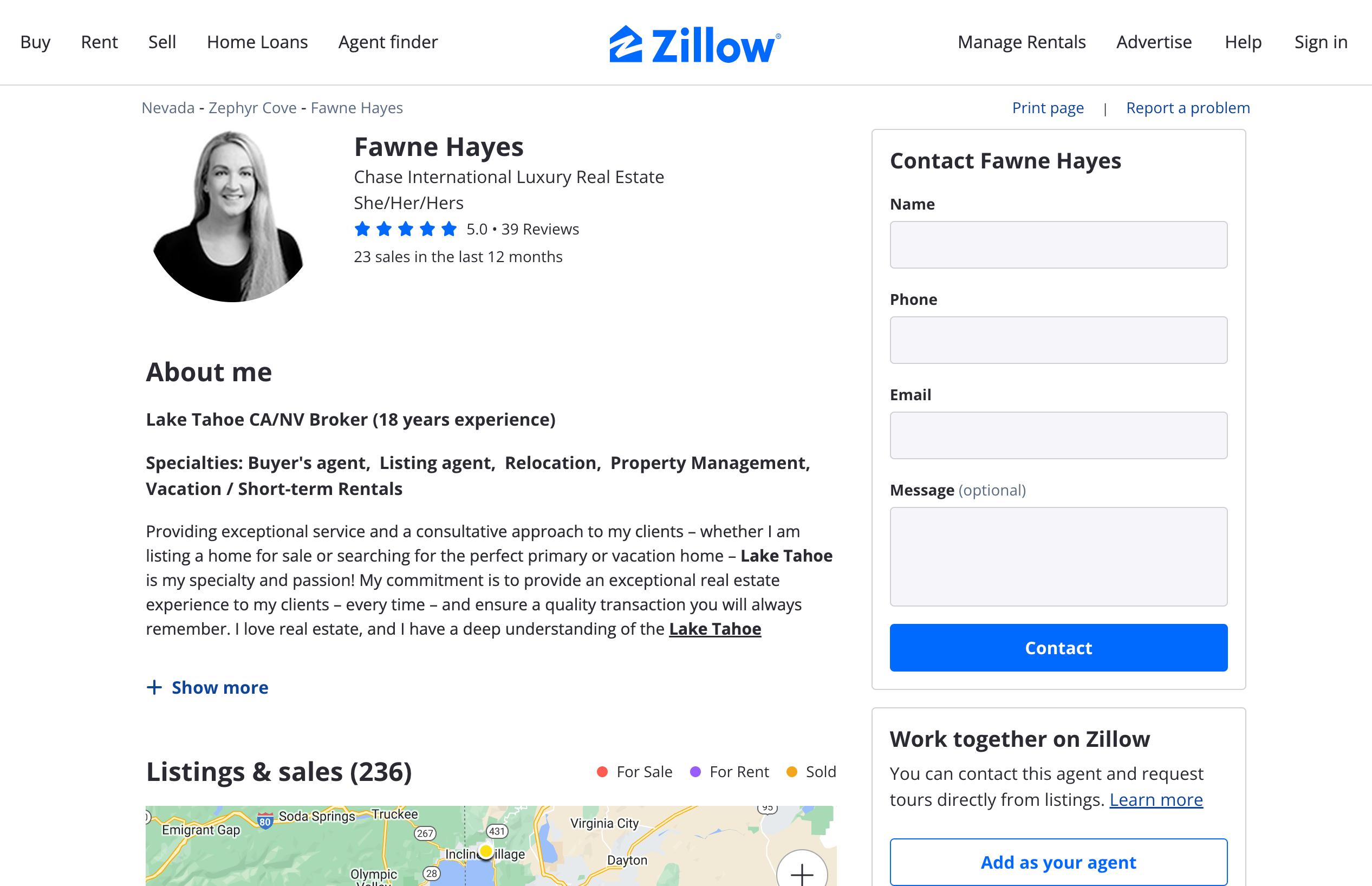Click the Zephyr Cove breadcrumb
1372x886 pixels.
click(x=252, y=108)
